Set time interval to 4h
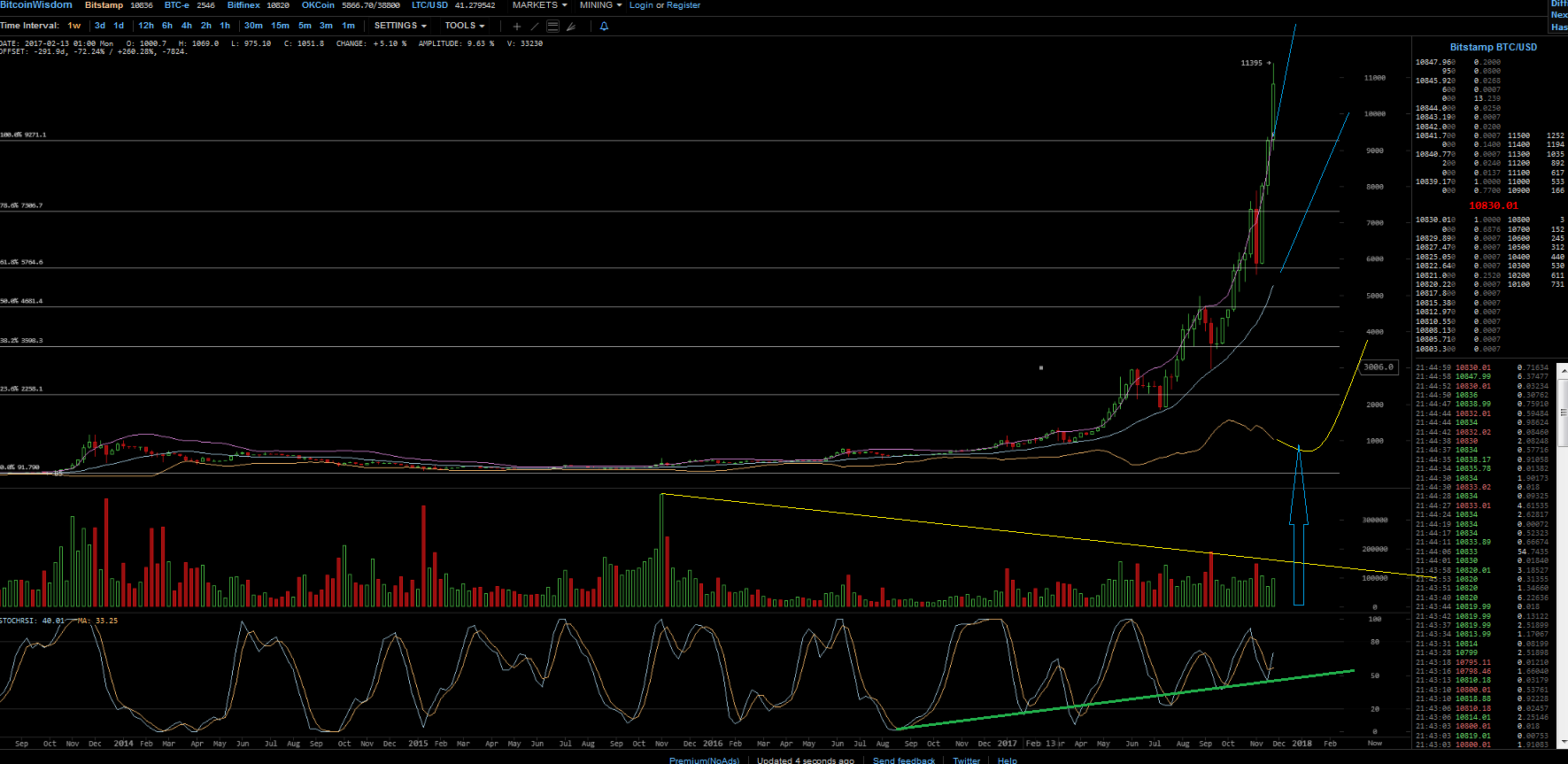This screenshot has width=1568, height=764. [187, 26]
